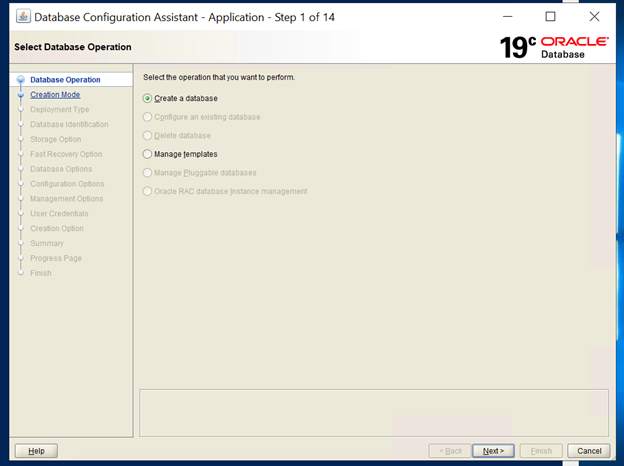Click the Configuration Options step
The image size is (624, 466).
67,184
